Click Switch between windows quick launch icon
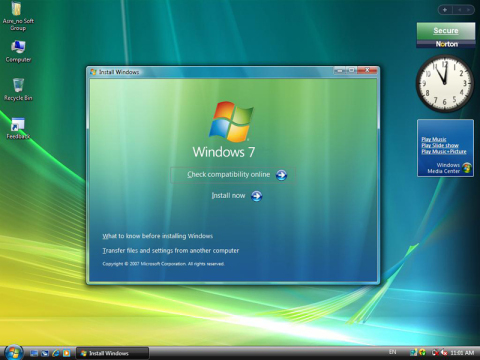Viewport: 480px width, 360px height. click(x=45, y=353)
